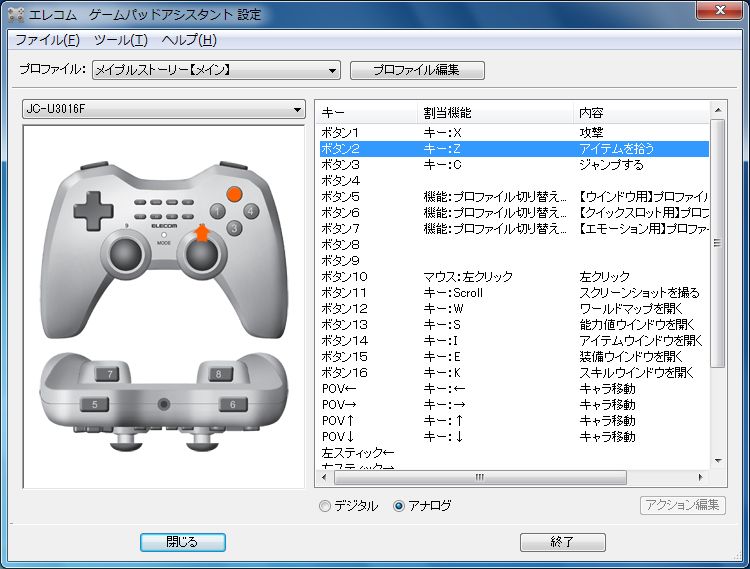The width and height of the screenshot is (750, 569).
Task: Click the D-pad cross on the gamepad
Action: [93, 211]
